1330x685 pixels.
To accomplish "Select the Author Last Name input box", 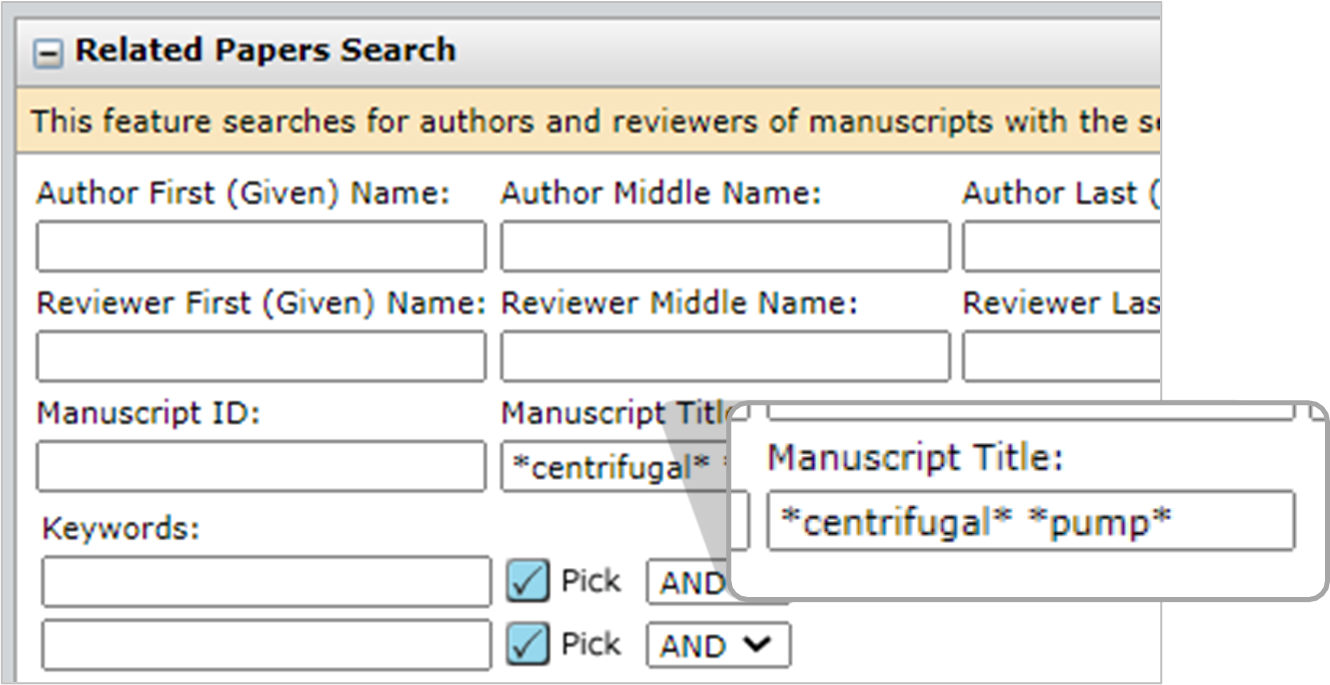I will pos(1060,247).
